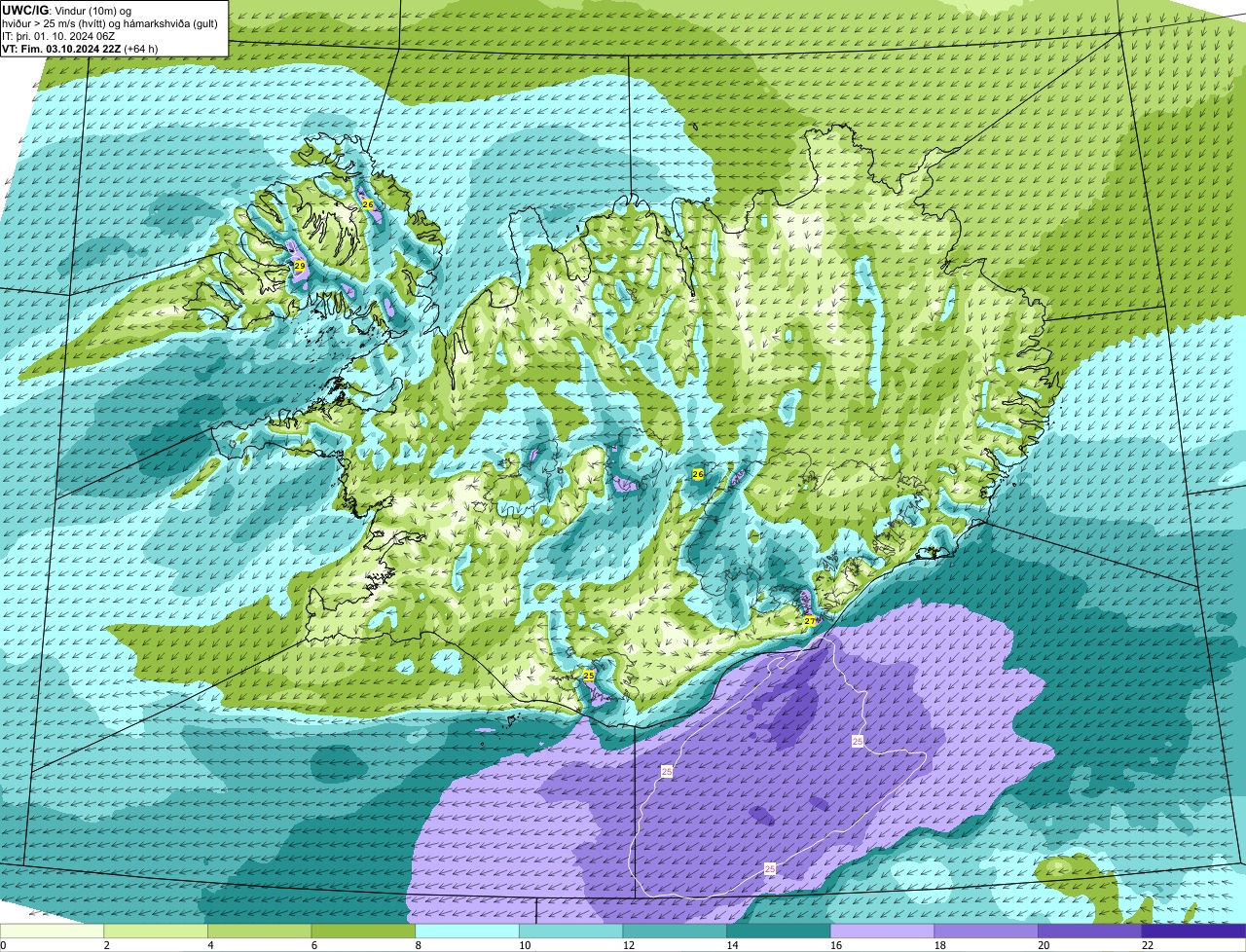The height and width of the screenshot is (952, 1246).
Task: Click the '2' scale number on legend
Action: click(x=106, y=945)
